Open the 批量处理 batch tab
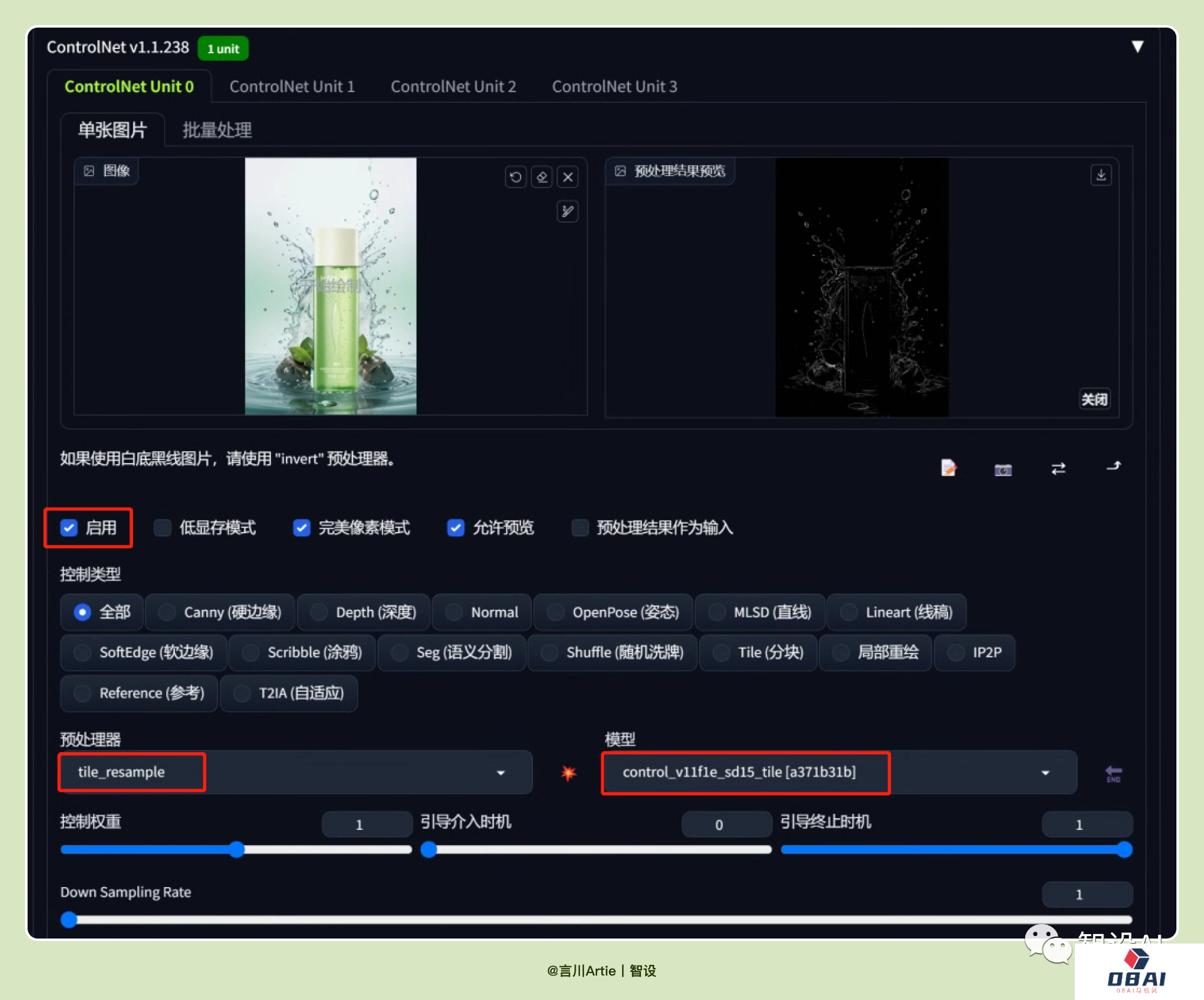 (x=217, y=130)
